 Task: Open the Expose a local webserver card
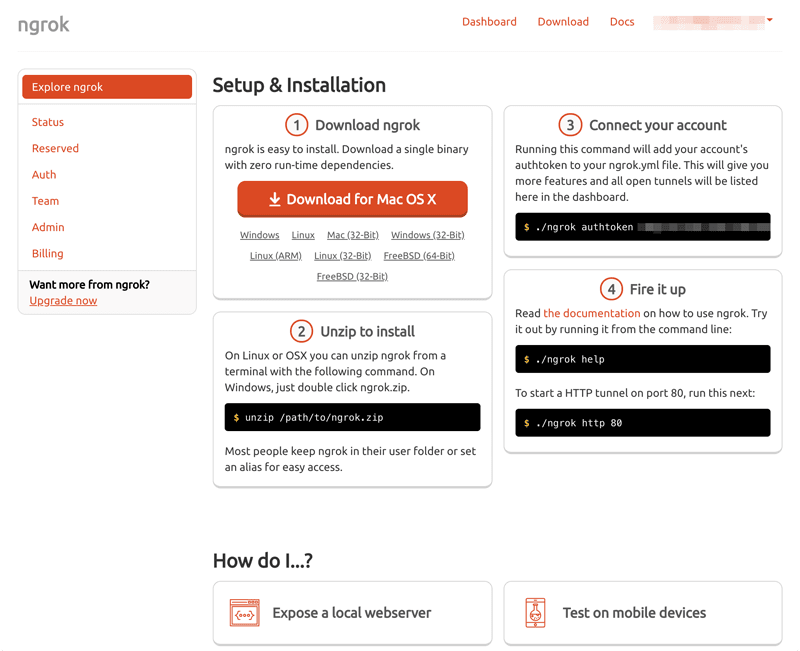[x=353, y=613]
